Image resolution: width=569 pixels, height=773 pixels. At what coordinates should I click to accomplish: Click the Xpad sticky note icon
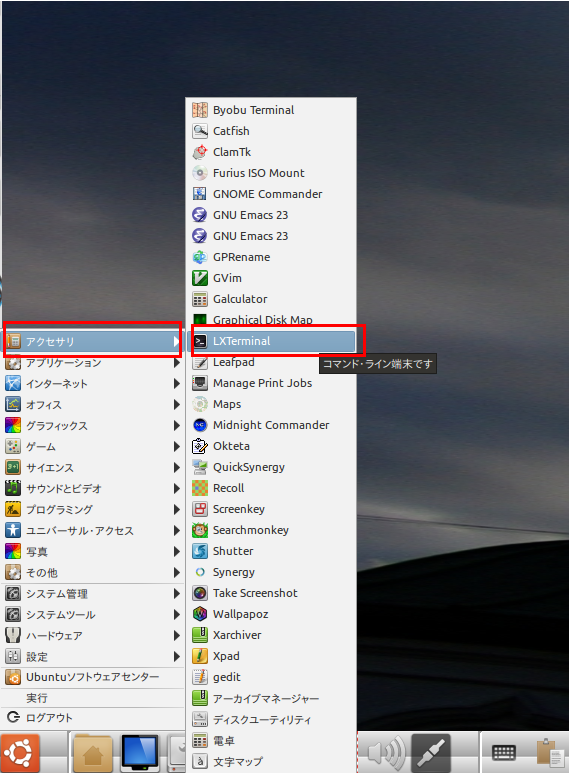[200, 656]
